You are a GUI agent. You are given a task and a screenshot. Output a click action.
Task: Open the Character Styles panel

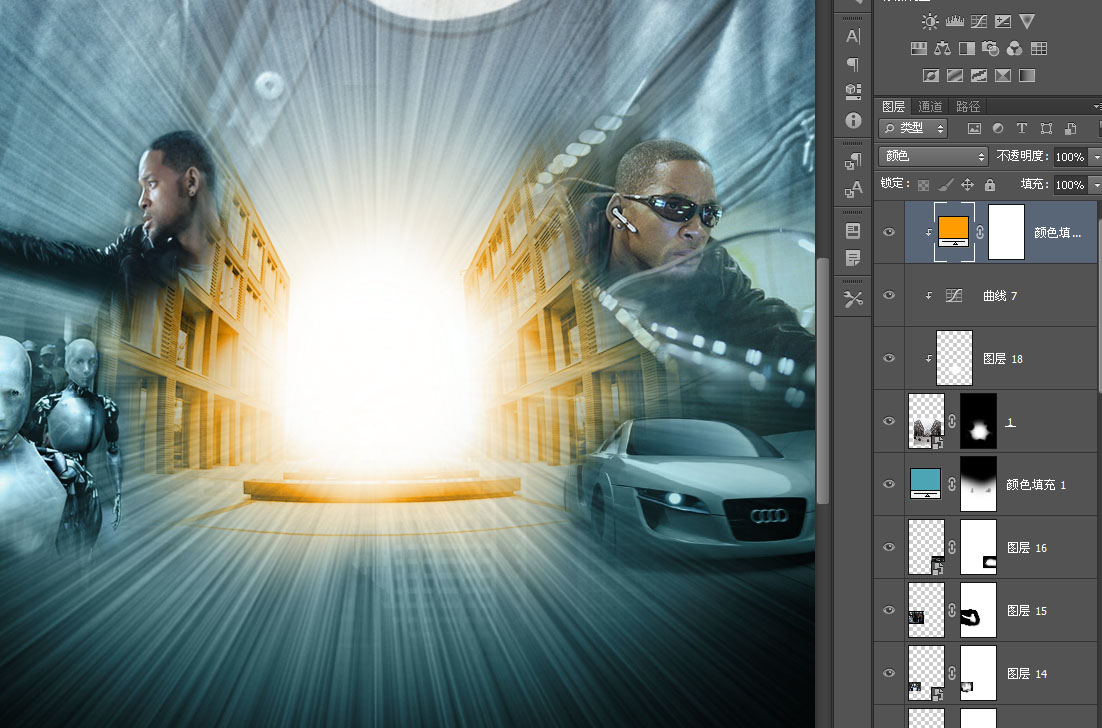[x=853, y=189]
